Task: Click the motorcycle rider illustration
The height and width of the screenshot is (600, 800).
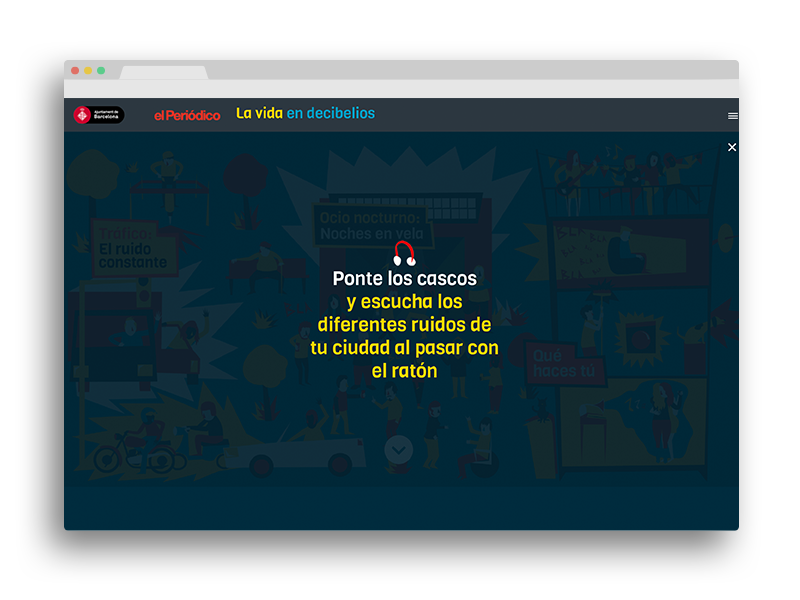Action: (x=140, y=443)
